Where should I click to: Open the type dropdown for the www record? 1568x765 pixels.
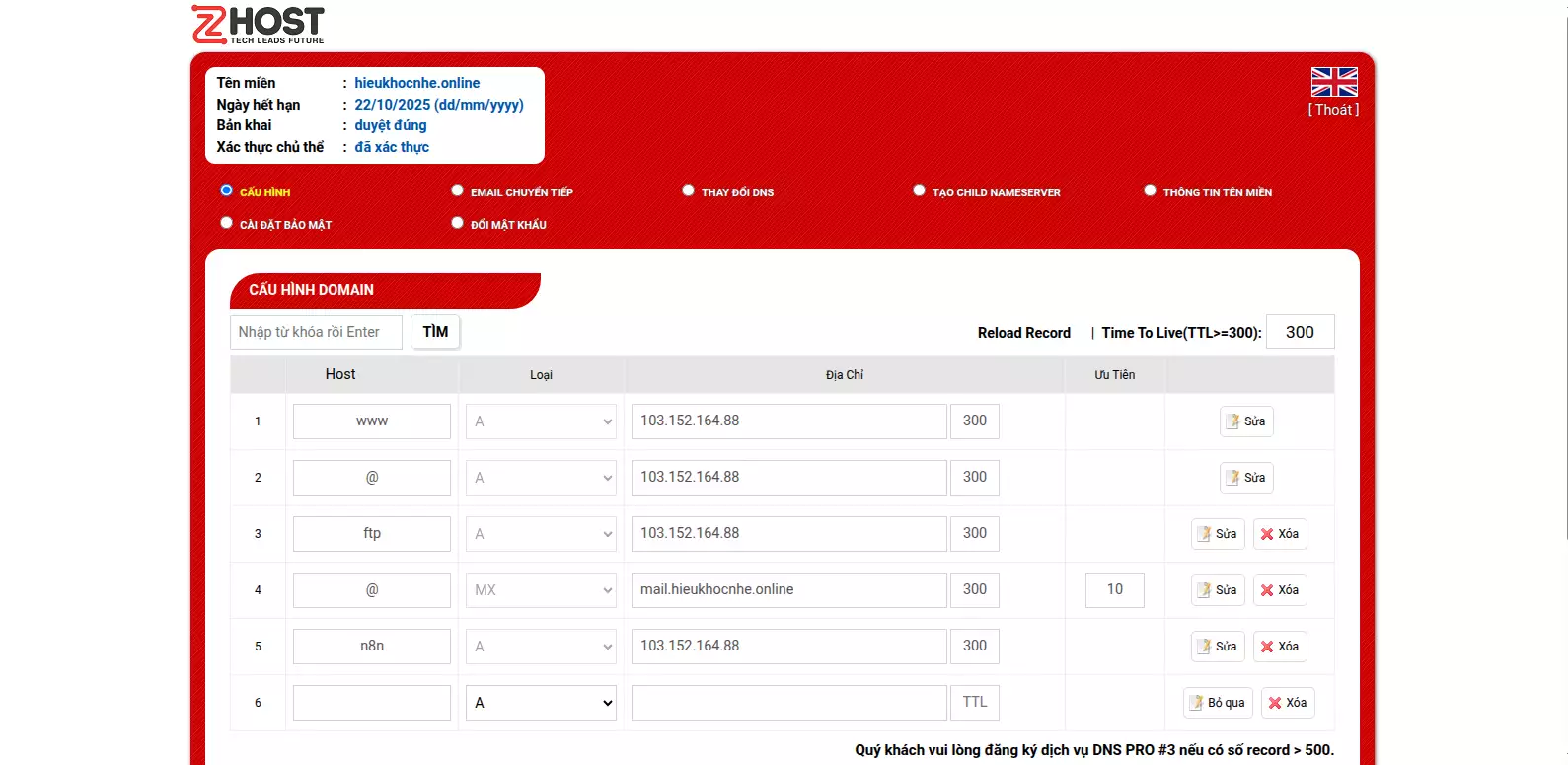pos(541,421)
